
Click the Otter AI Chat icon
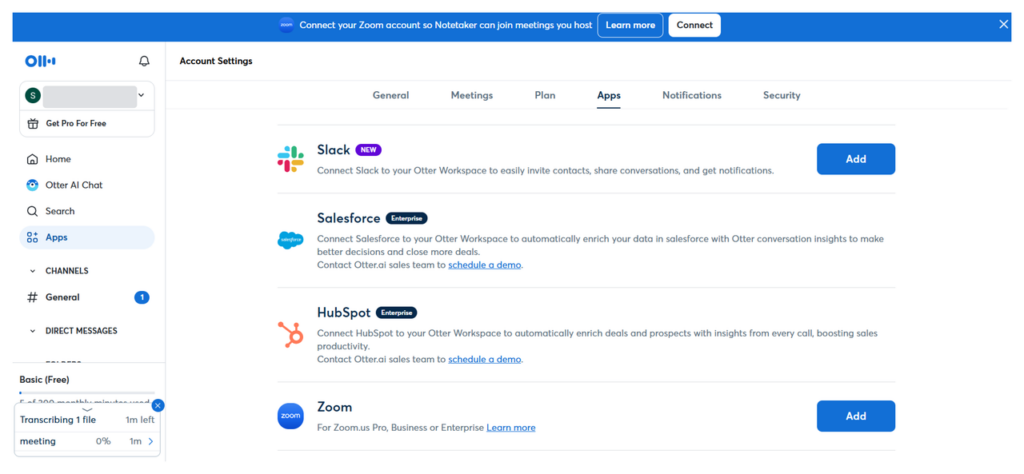32,185
